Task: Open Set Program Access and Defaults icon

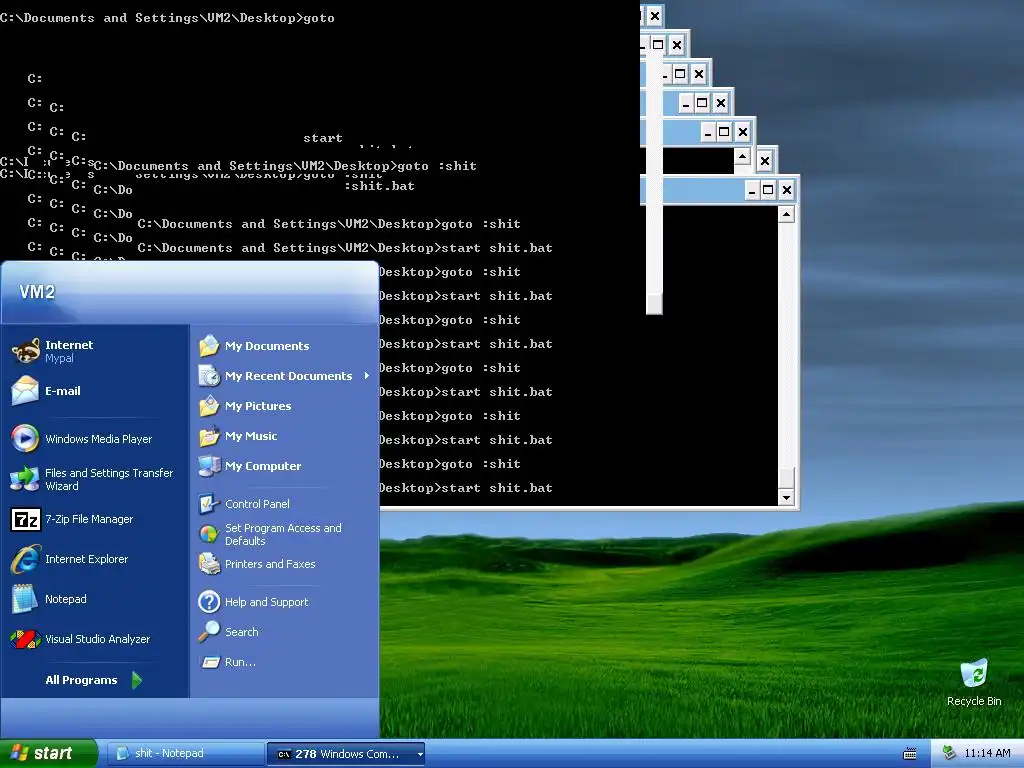Action: 210,534
